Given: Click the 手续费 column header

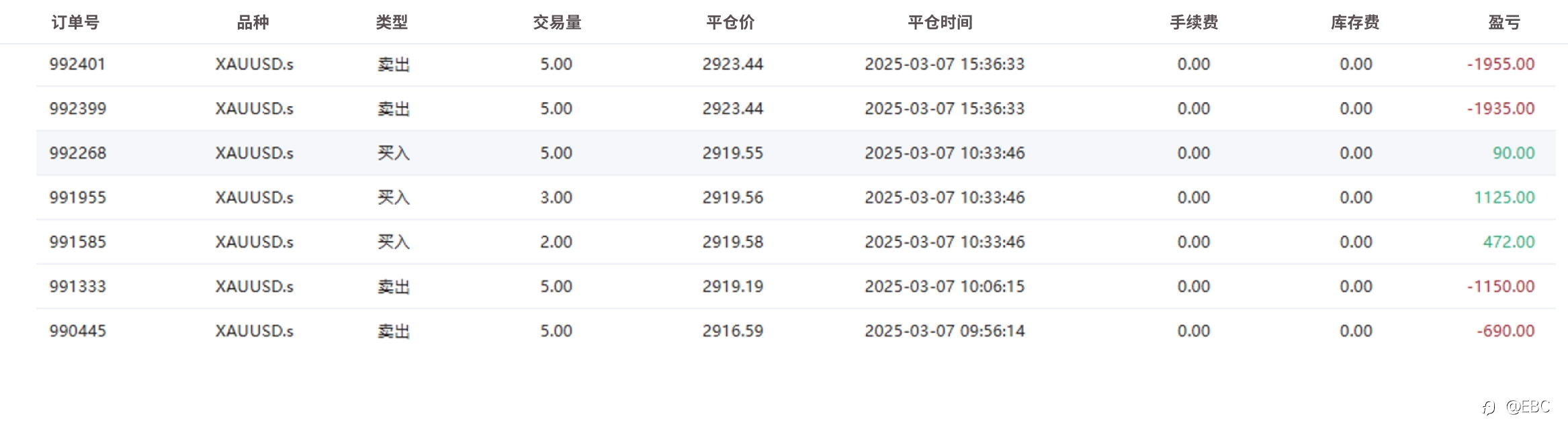Looking at the screenshot, I should [x=1194, y=23].
